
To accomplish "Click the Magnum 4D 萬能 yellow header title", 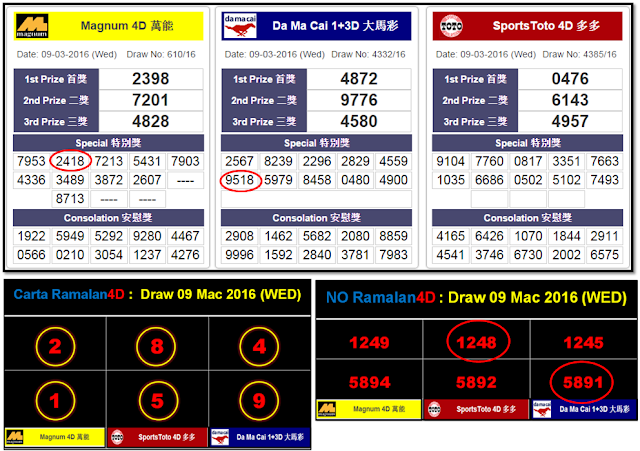I will [x=127, y=26].
